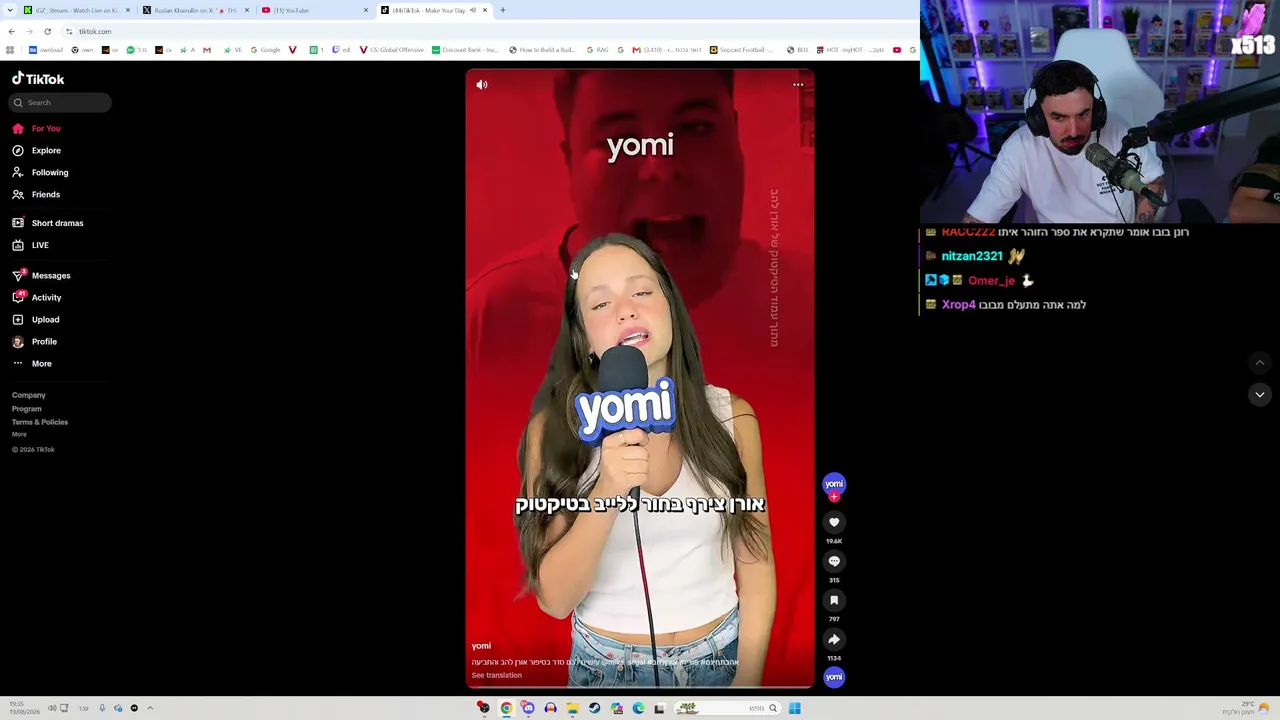
Task: Share the video using the arrow icon
Action: pyautogui.click(x=834, y=639)
